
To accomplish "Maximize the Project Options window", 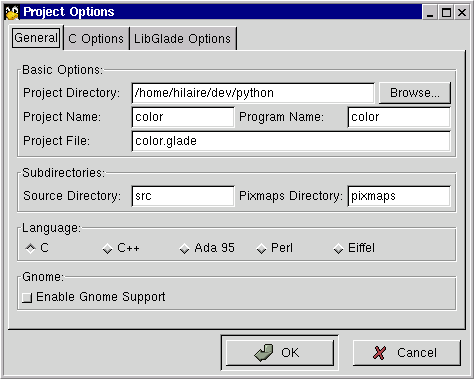I will pyautogui.click(x=446, y=13).
